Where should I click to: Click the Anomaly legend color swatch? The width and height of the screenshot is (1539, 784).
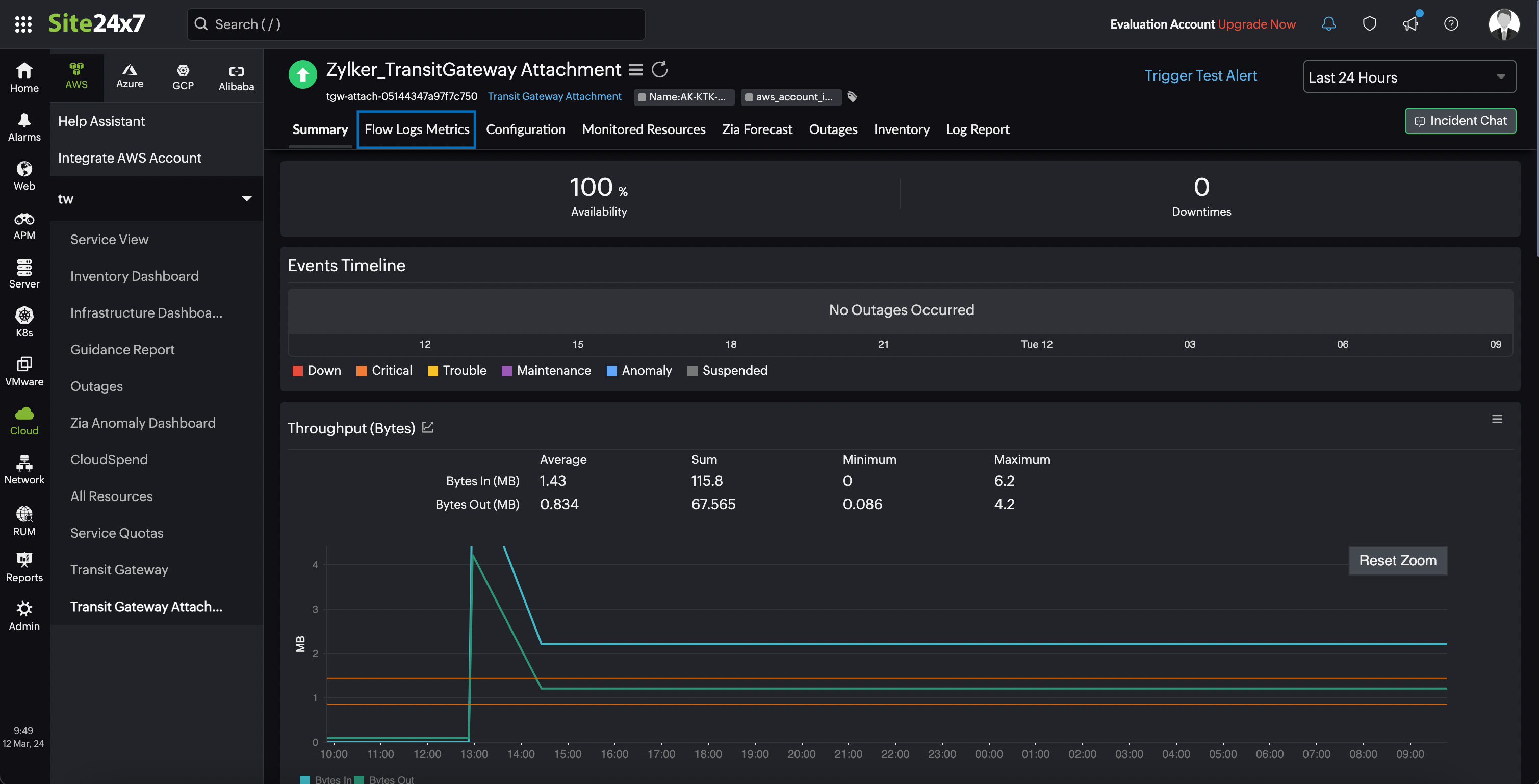pyautogui.click(x=612, y=371)
